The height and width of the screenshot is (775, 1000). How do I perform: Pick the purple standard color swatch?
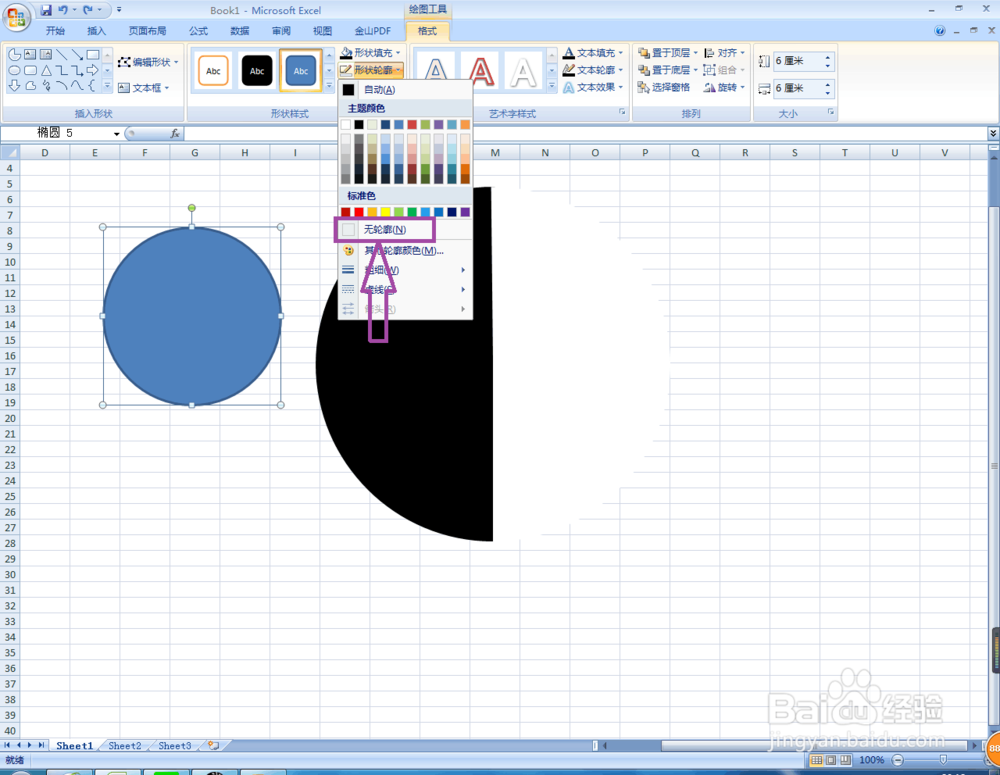click(x=465, y=212)
